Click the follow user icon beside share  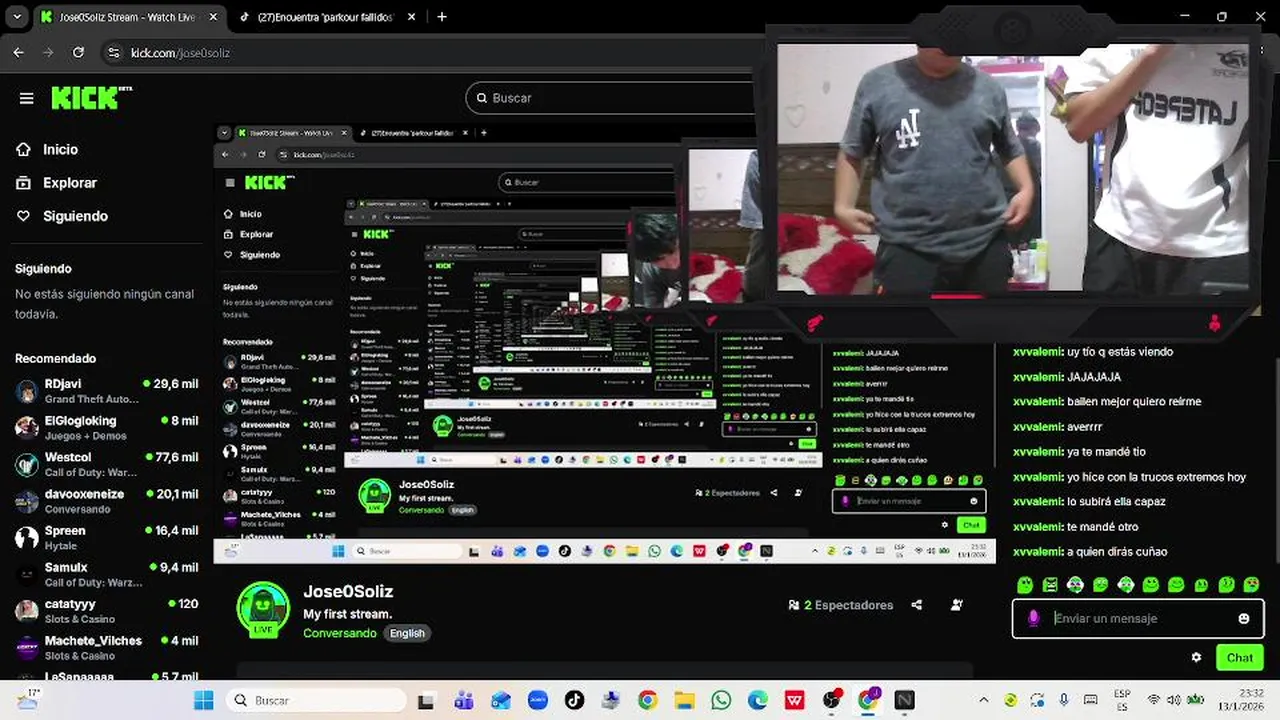click(x=957, y=605)
